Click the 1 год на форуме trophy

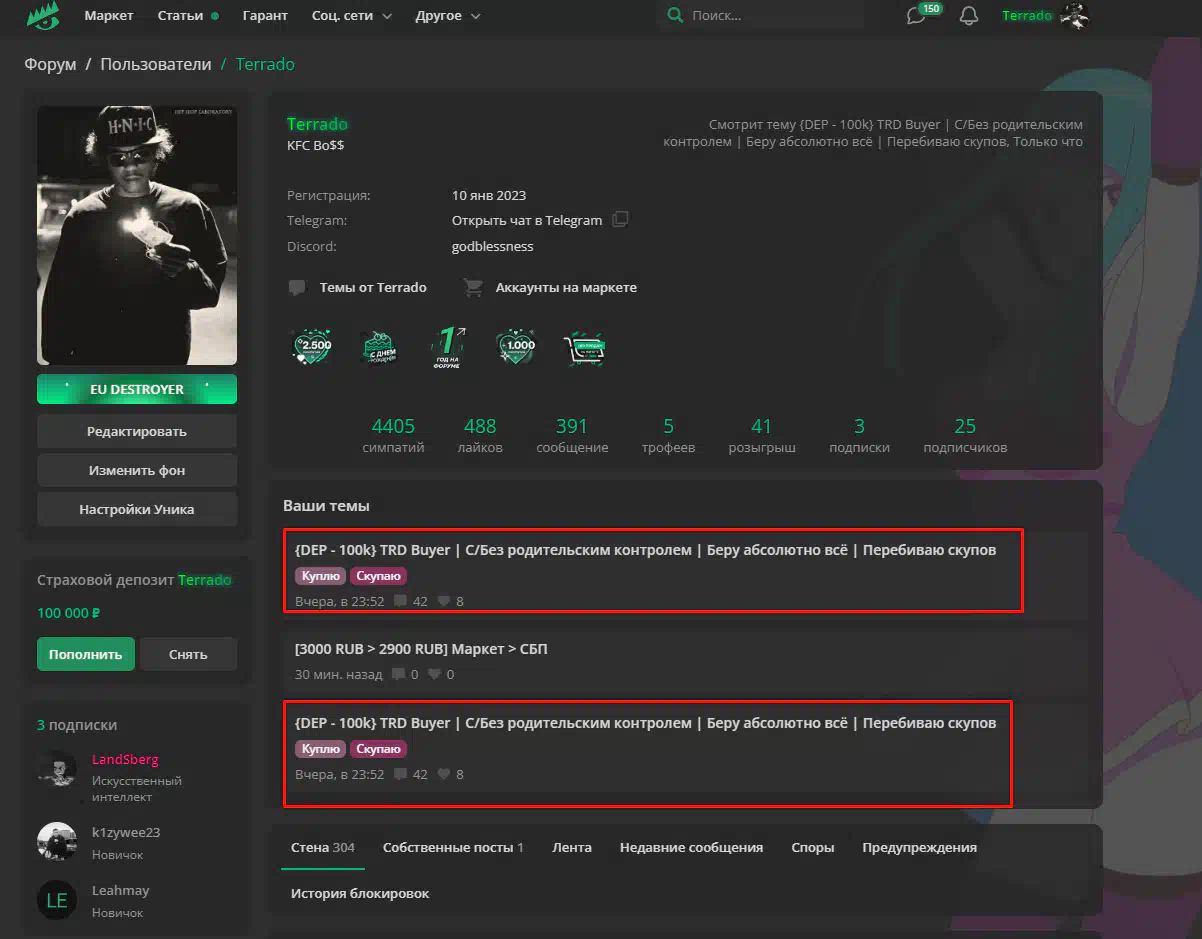(447, 347)
